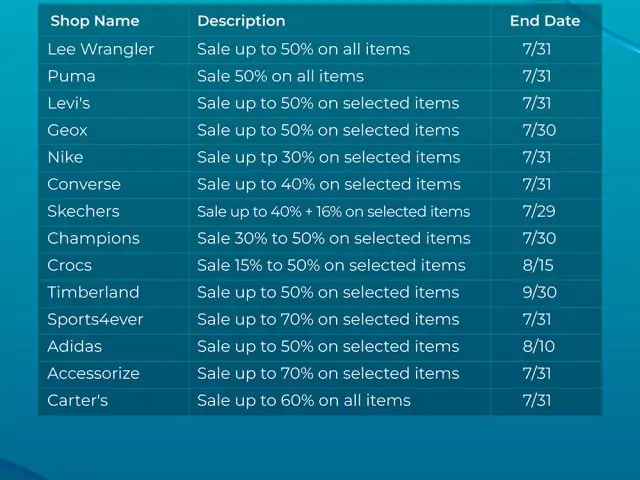Click the End Date column header

[x=545, y=21]
